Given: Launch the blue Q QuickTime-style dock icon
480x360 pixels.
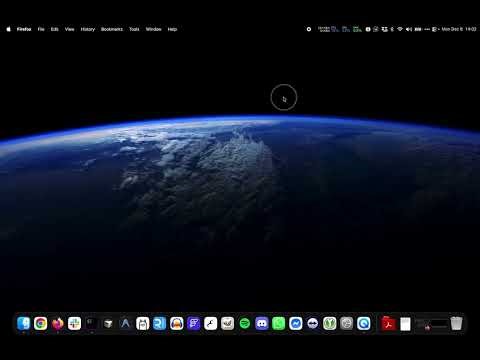Looking at the screenshot, I should pyautogui.click(x=364, y=323).
